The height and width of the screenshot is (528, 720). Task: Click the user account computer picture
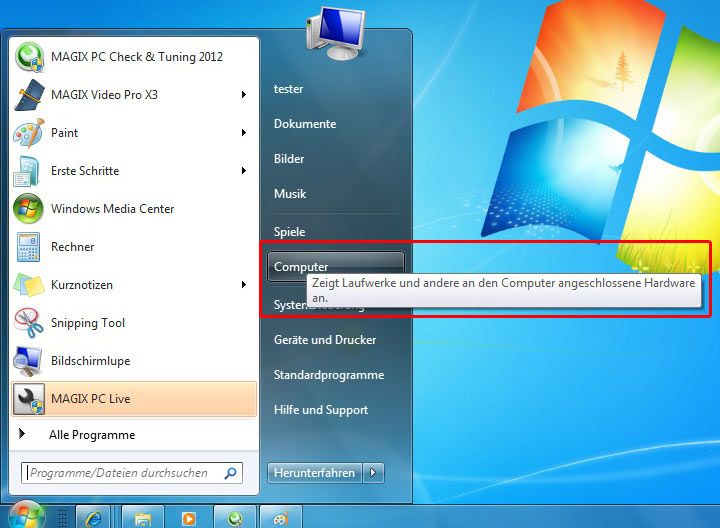tap(336, 34)
